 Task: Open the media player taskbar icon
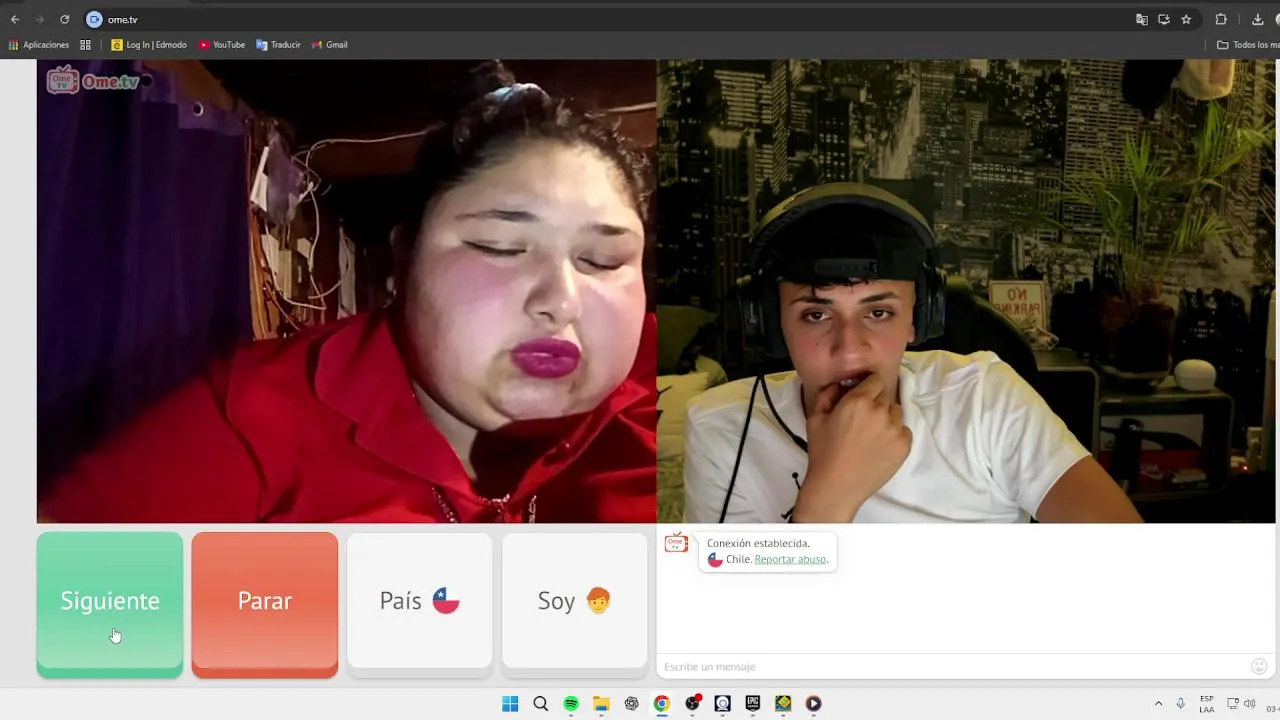tap(814, 704)
